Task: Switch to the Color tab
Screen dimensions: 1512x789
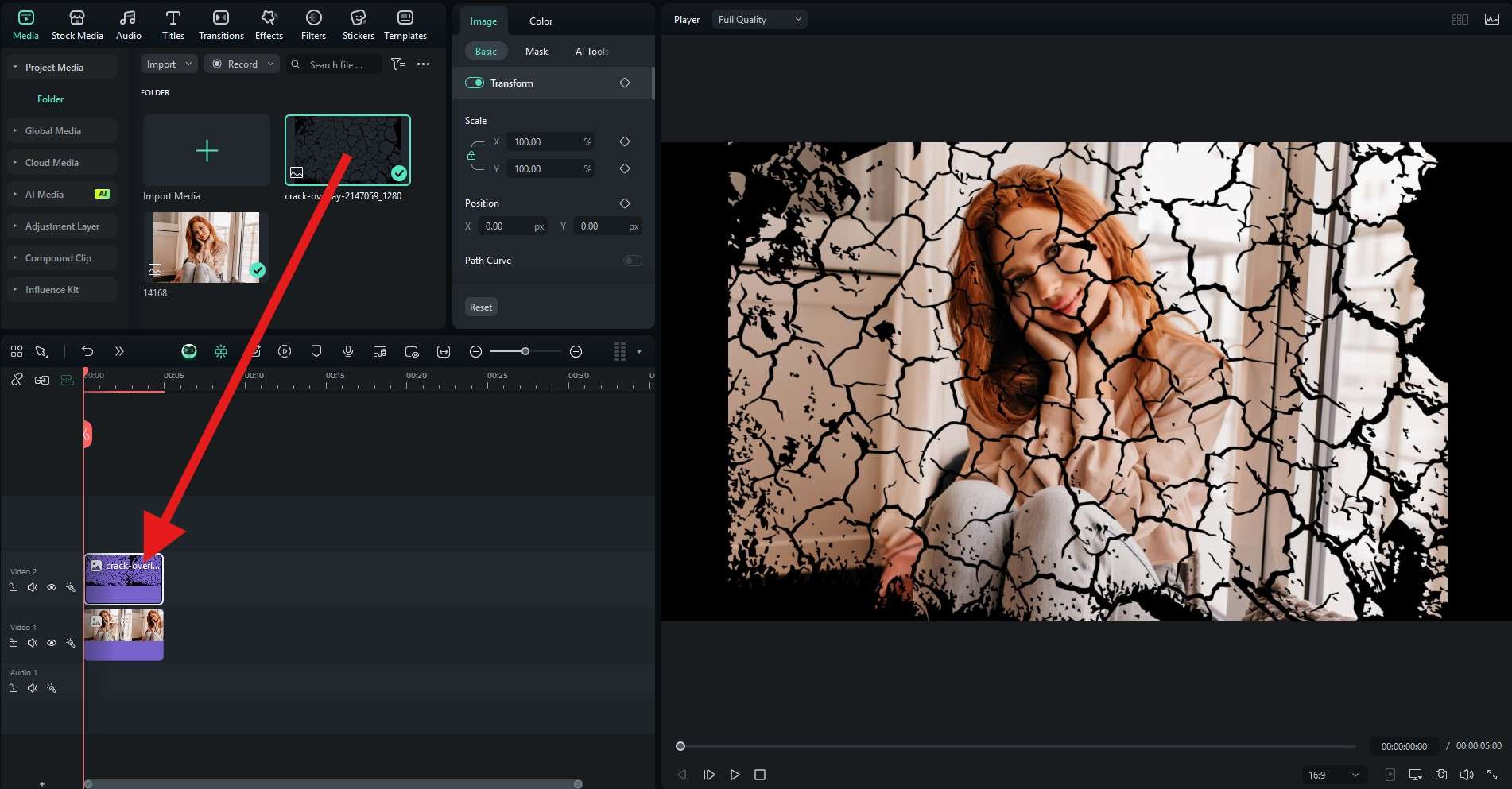Action: click(x=541, y=21)
